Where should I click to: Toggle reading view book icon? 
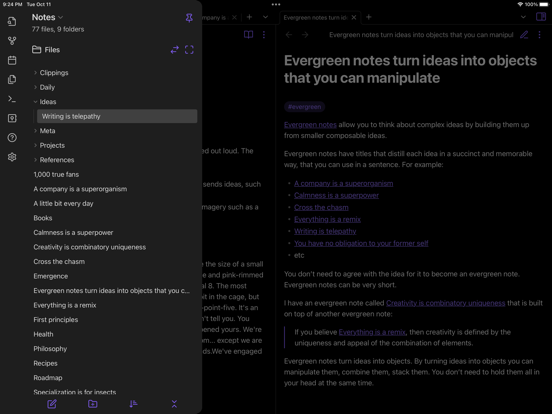coord(249,34)
